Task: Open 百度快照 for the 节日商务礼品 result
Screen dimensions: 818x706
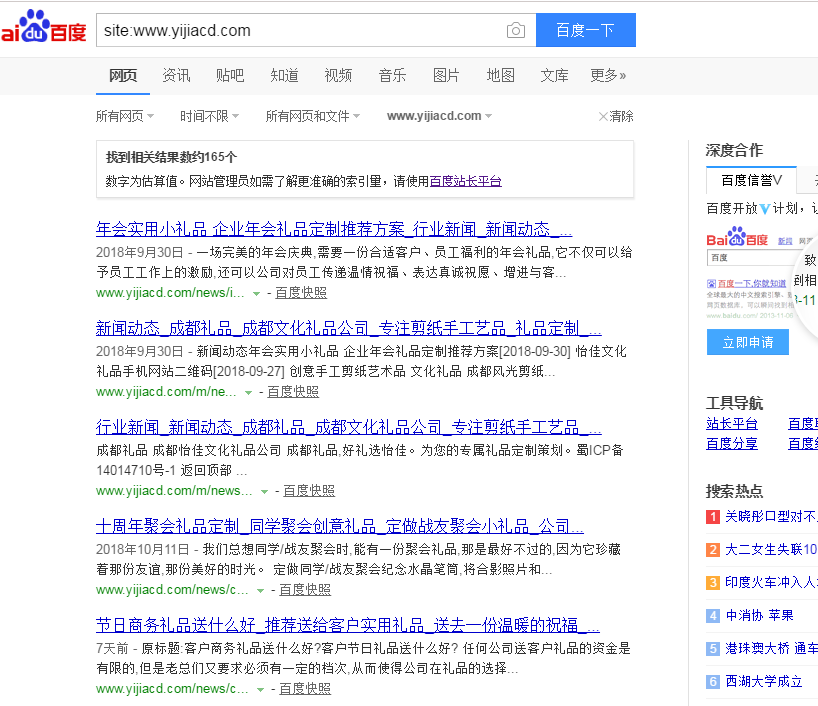Action: pyautogui.click(x=305, y=689)
